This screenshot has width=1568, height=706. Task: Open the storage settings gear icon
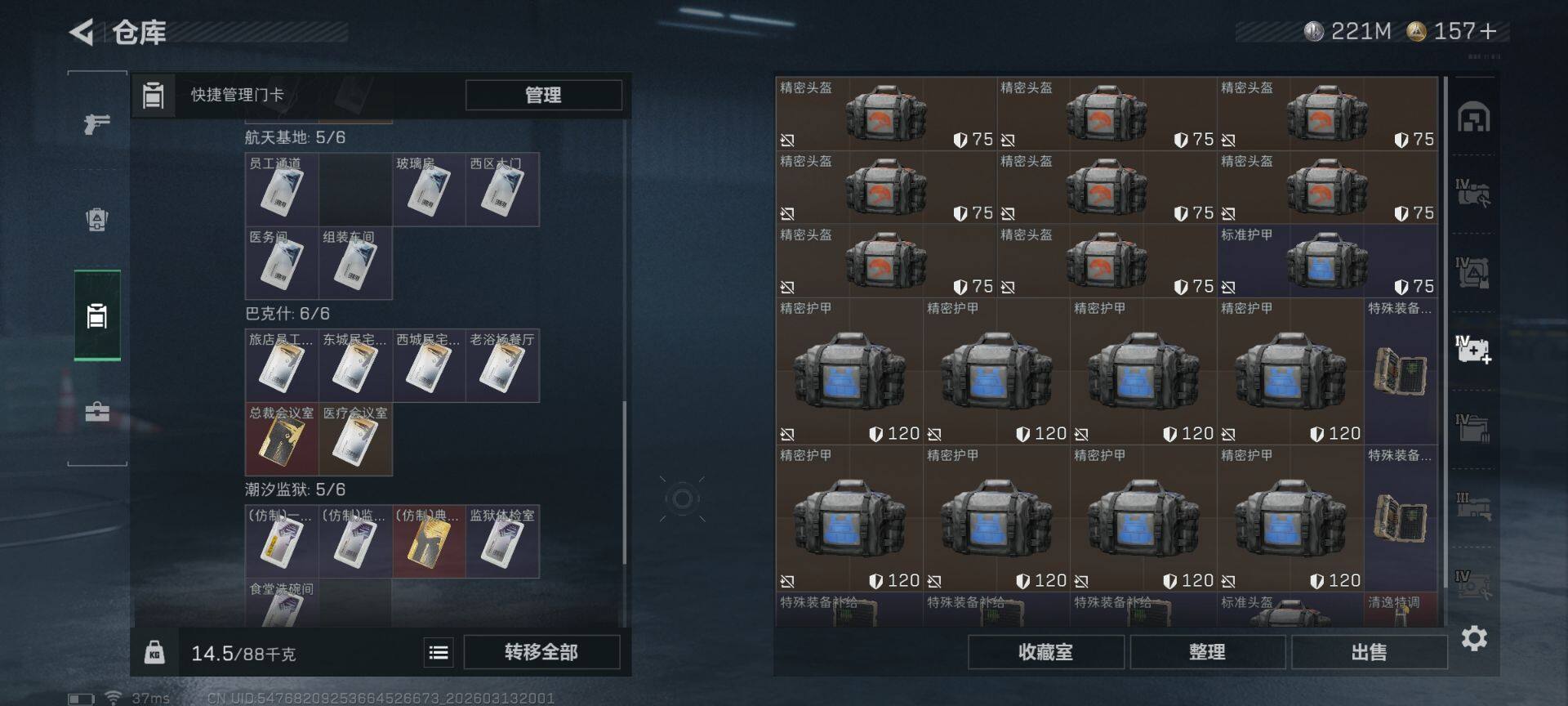click(1473, 638)
